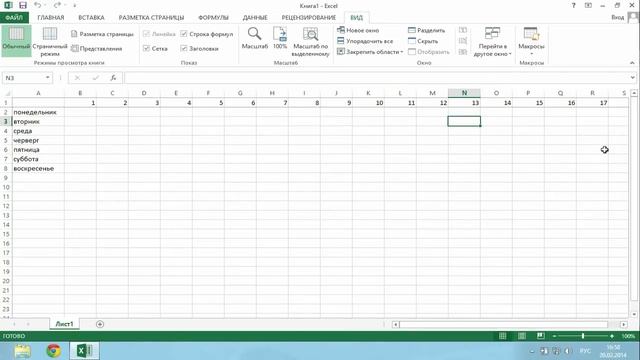Screen dimensions: 640x360
Task: Switch to Normal view in status bar
Action: (502, 336)
